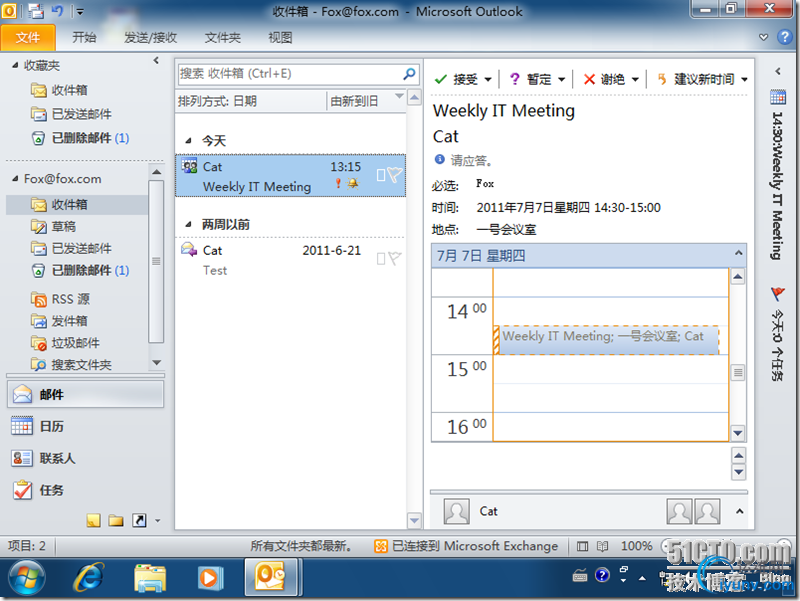Collapse the 收藏夹 group
The image size is (800, 601).
15,65
